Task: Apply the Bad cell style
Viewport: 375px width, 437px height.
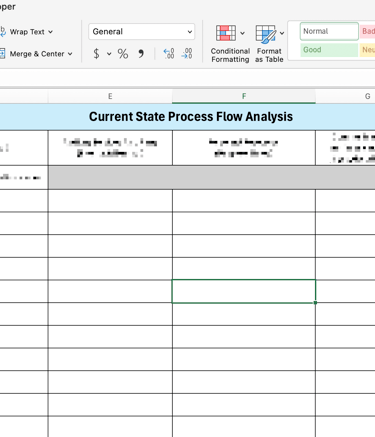Action: click(x=367, y=31)
